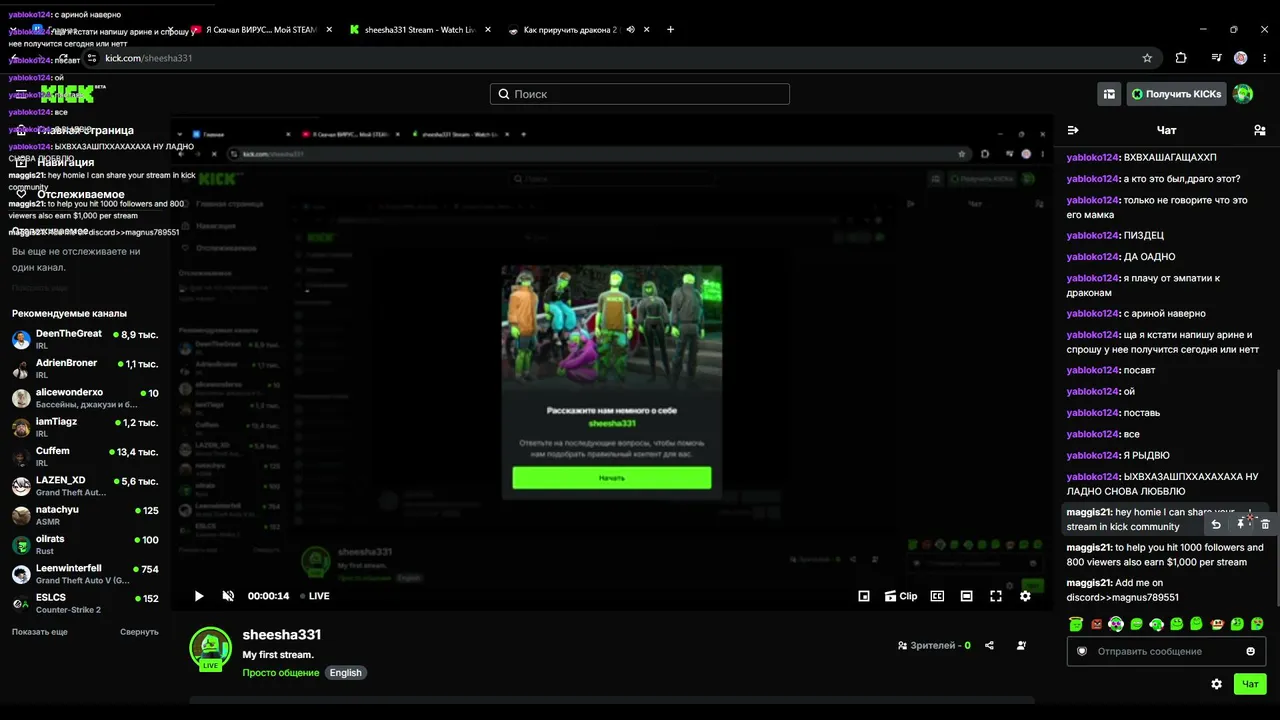Image resolution: width=1280 pixels, height=720 pixels.
Task: Switch to the Я Скачал ВИРУС tab
Action: pyautogui.click(x=262, y=30)
